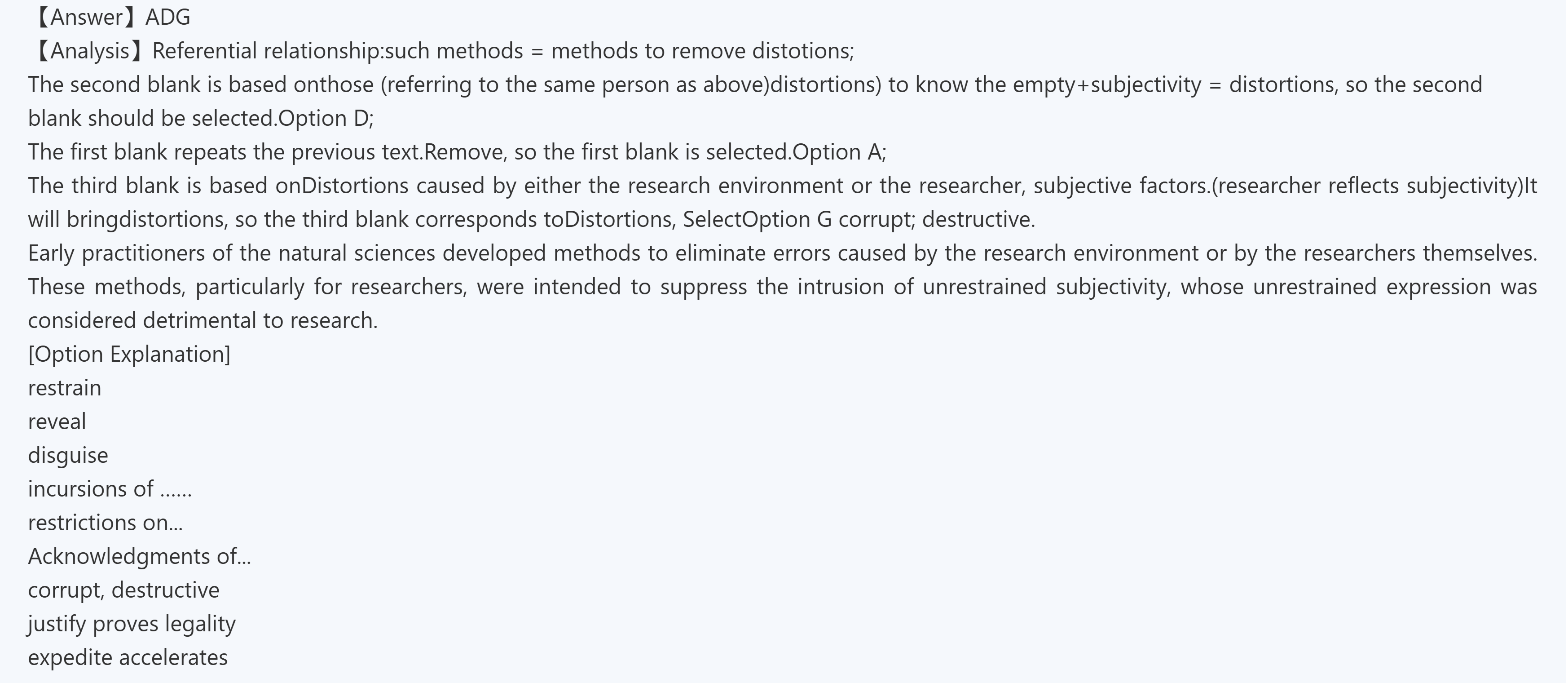
Task: Select the 'restrain' option line
Action: (65, 388)
